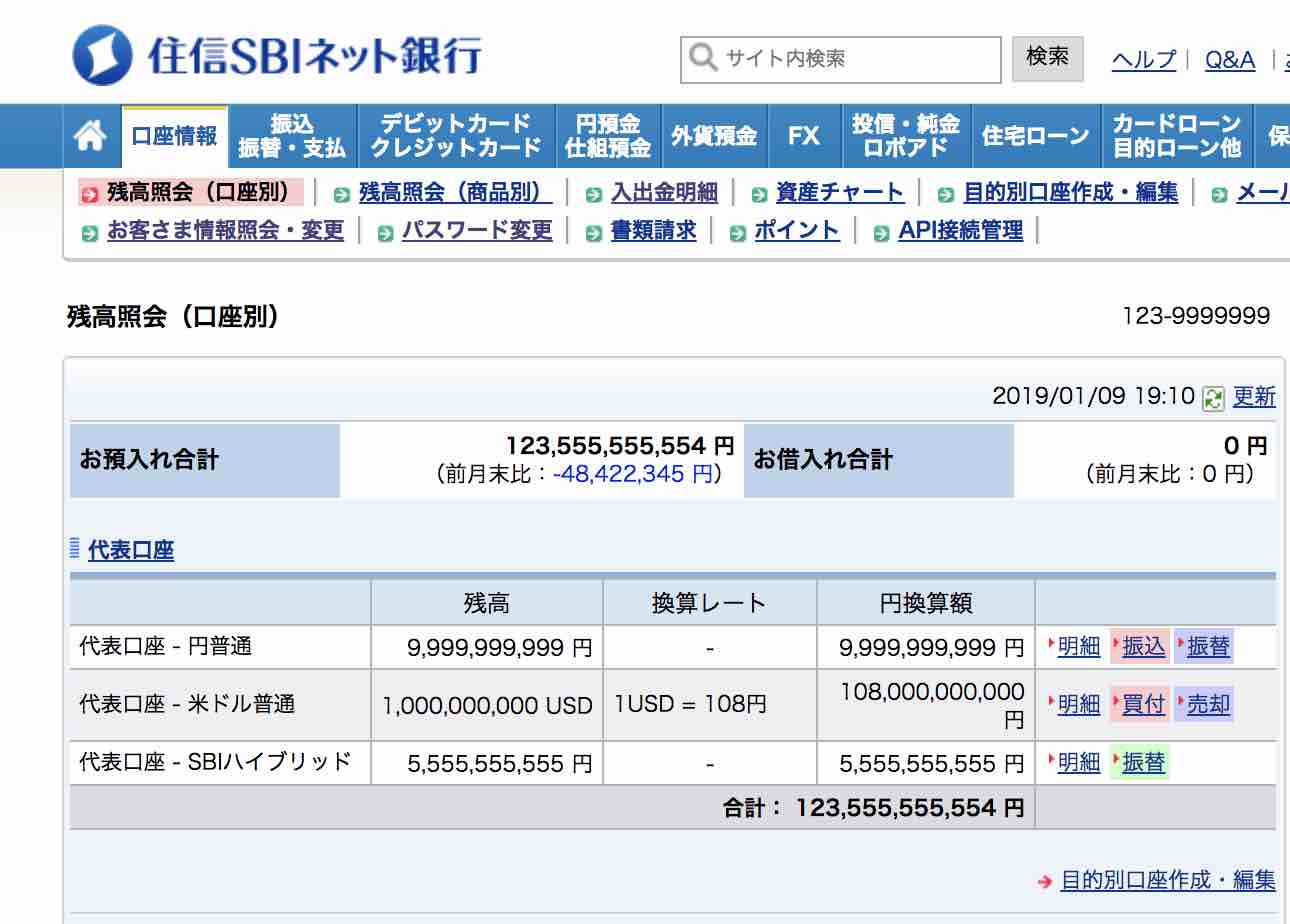Open the ヘルプ link

1144,60
